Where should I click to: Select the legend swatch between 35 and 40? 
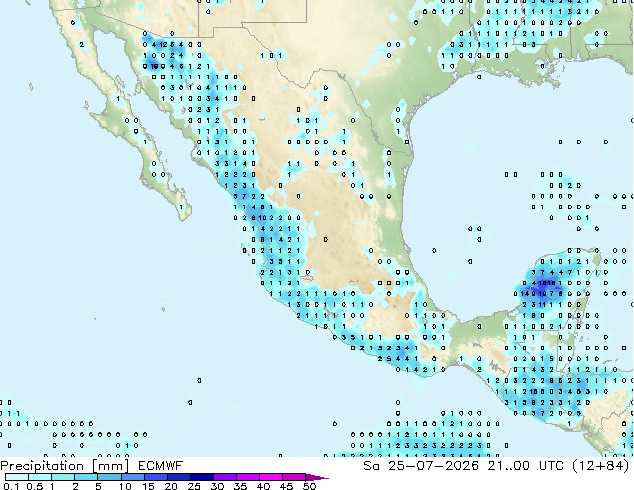coord(247,477)
